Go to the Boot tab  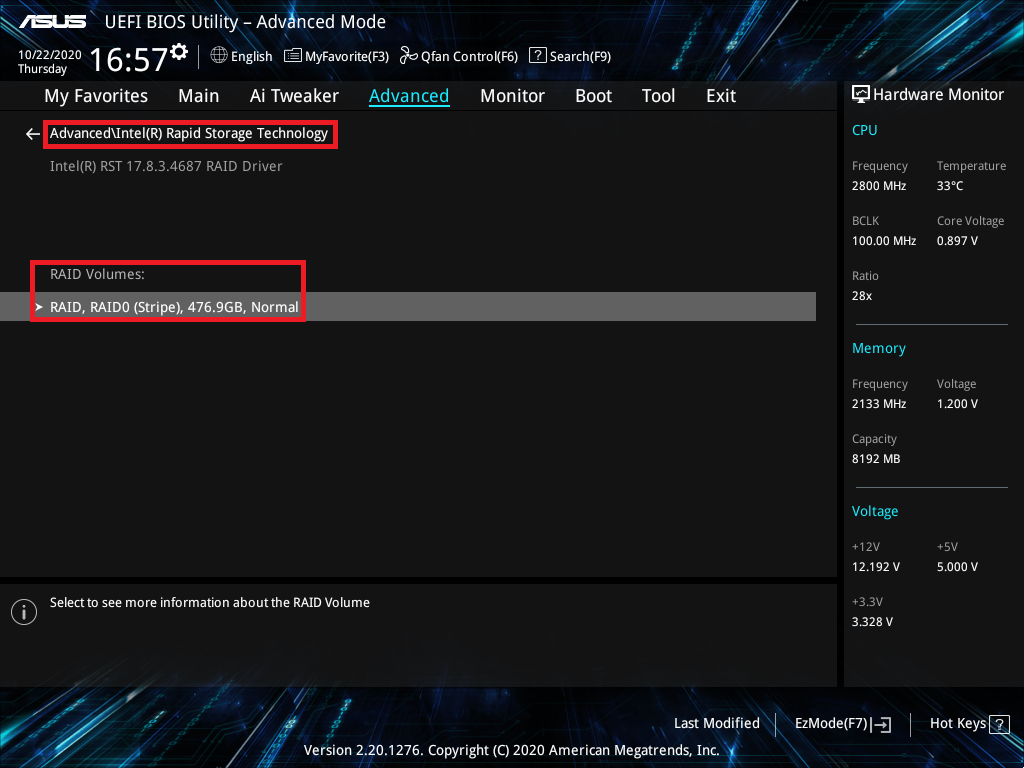click(593, 96)
